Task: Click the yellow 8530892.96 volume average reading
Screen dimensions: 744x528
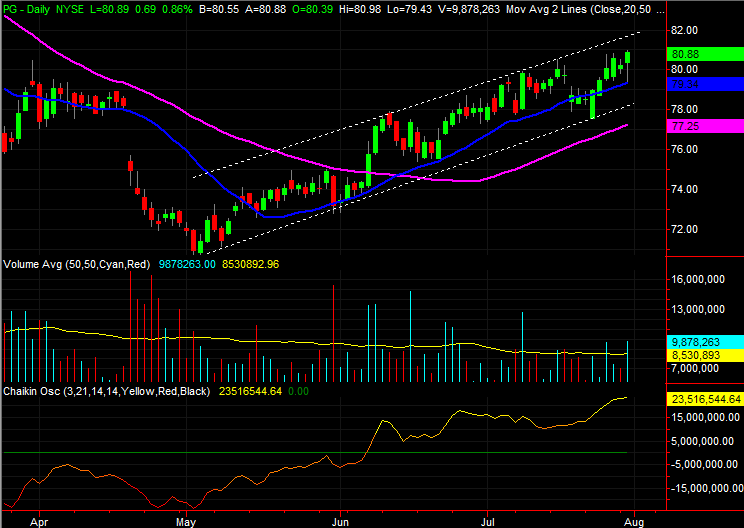Action: click(251, 264)
